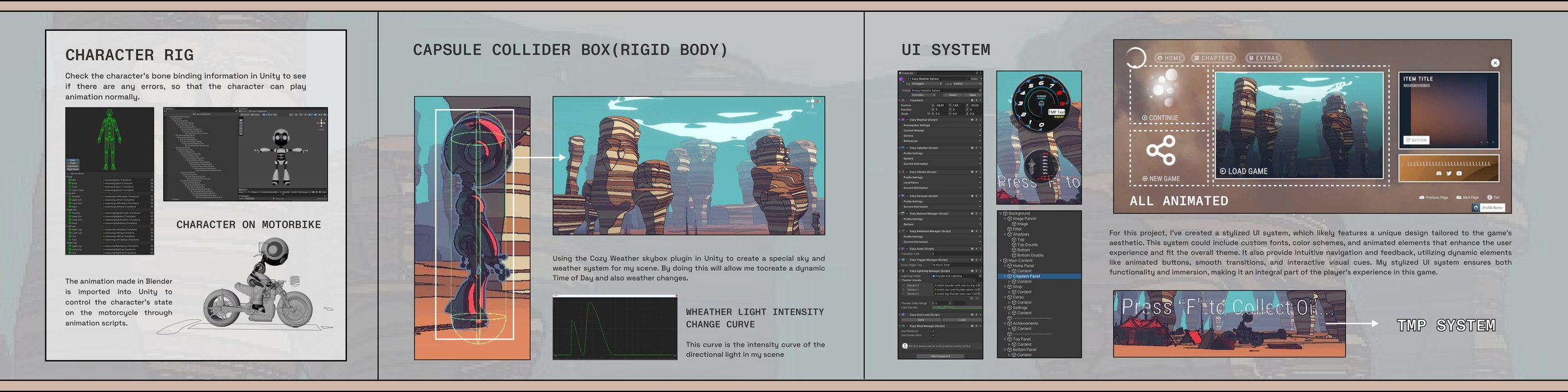Screen dimensions: 1568x392
Task: Go to Next Page
Action: pos(1468,198)
